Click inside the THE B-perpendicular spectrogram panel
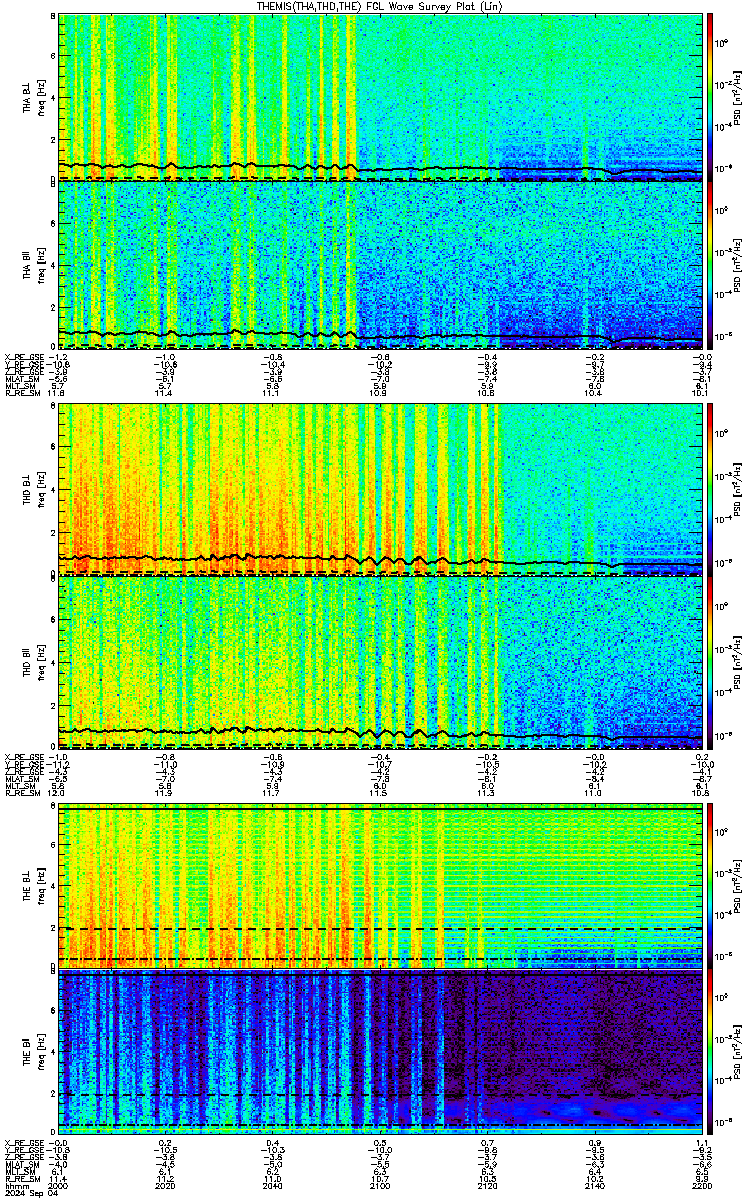This screenshot has width=750, height=1200. (381, 886)
